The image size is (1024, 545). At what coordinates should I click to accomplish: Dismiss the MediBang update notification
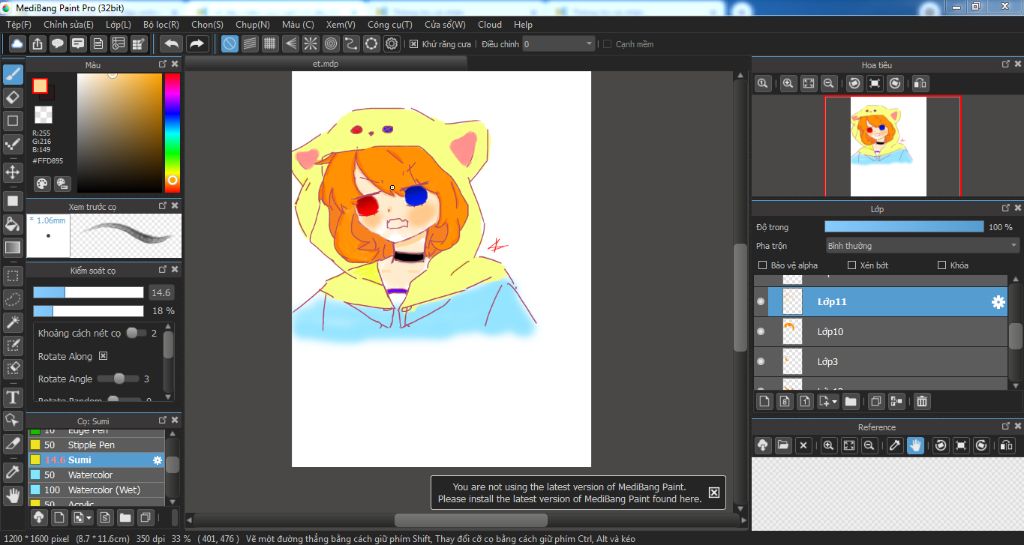[714, 492]
